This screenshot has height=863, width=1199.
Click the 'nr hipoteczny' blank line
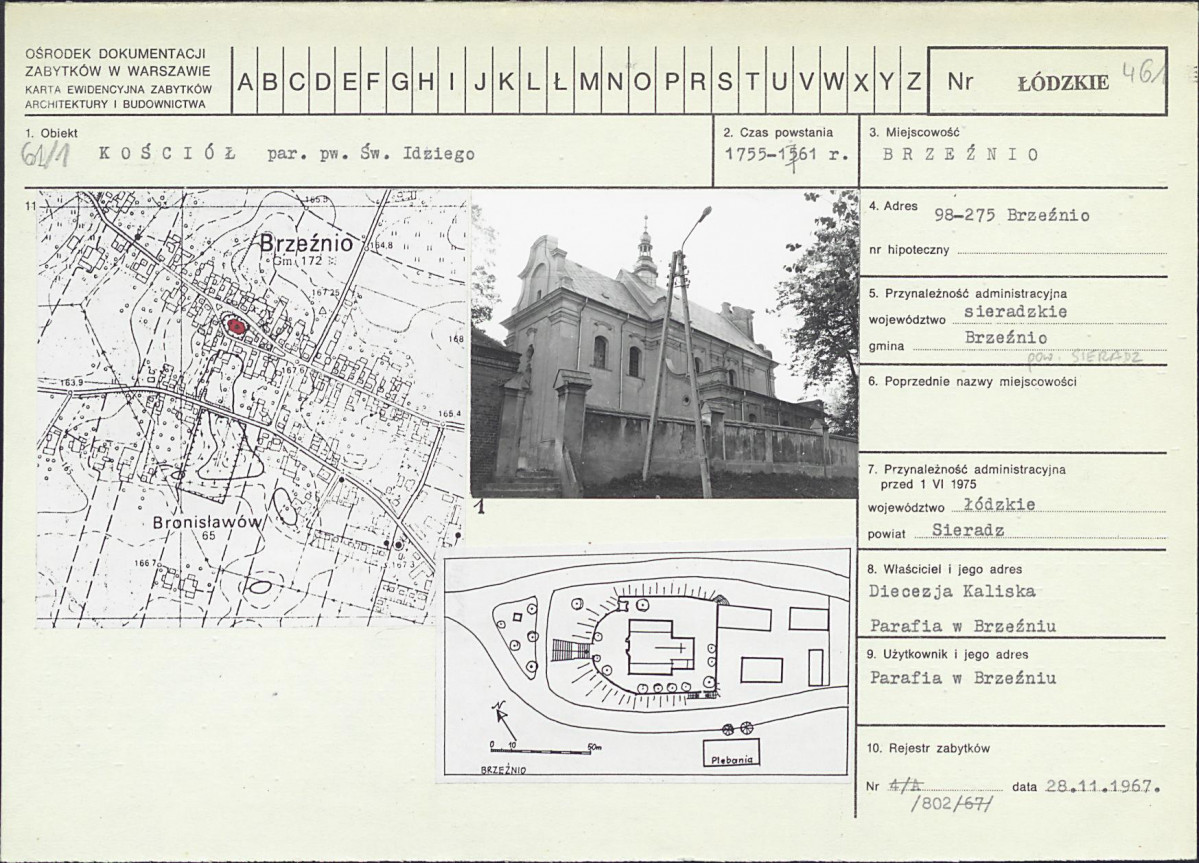pyautogui.click(x=1061, y=250)
